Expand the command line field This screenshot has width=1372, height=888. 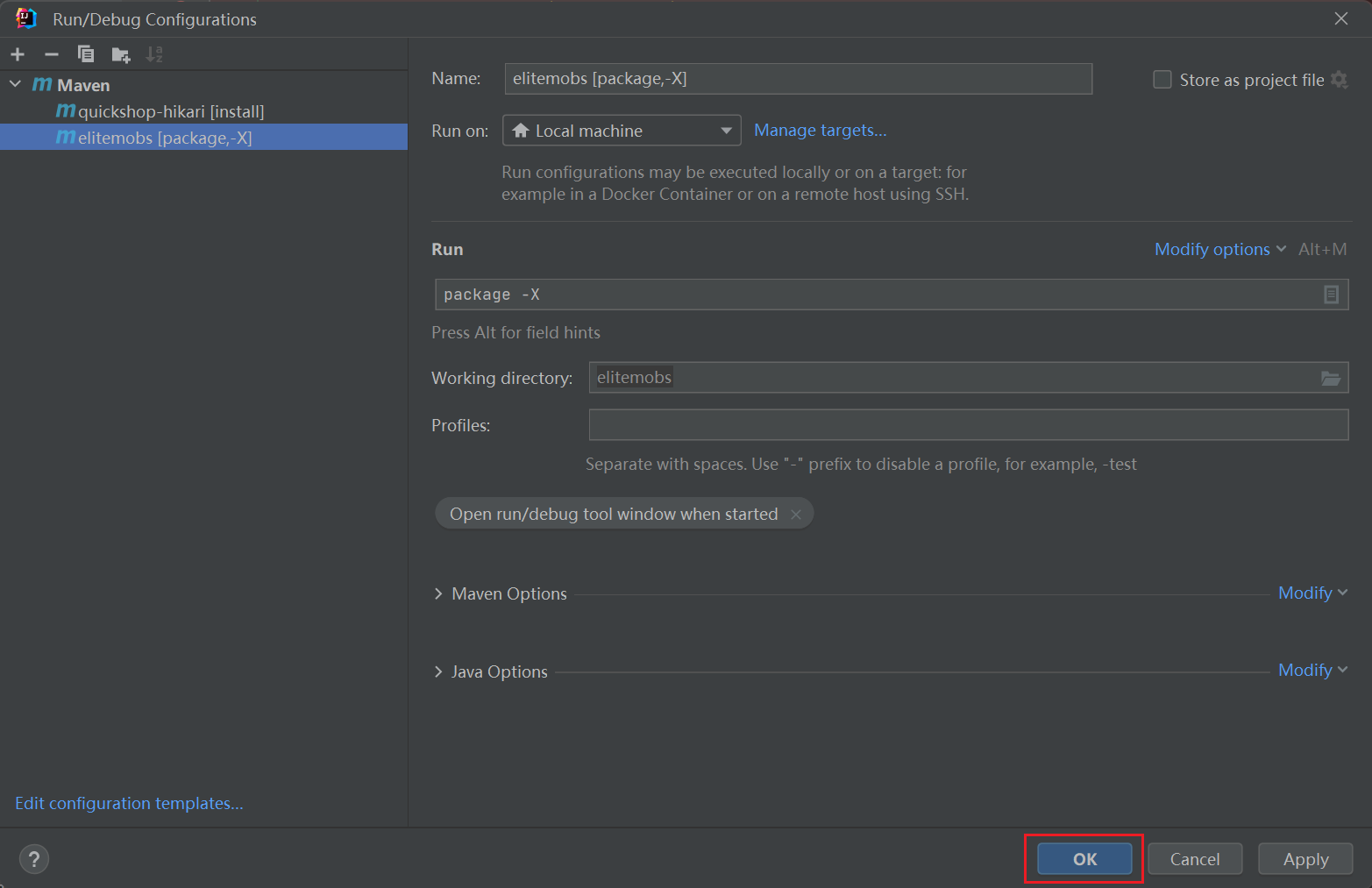(x=1331, y=295)
